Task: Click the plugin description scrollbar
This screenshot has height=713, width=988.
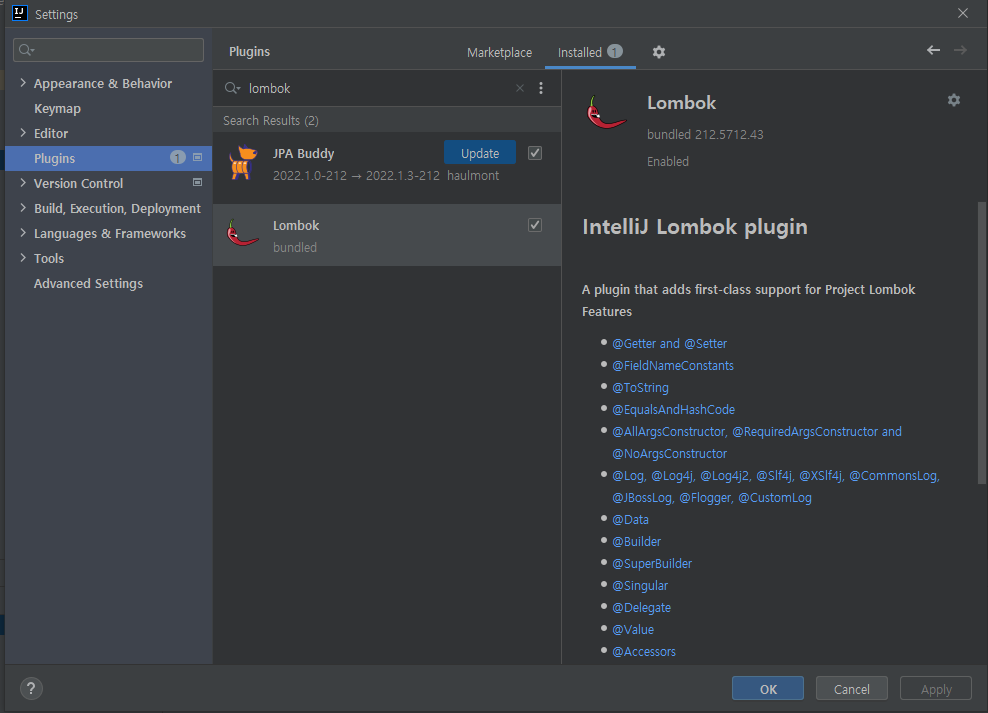Action: click(x=981, y=343)
